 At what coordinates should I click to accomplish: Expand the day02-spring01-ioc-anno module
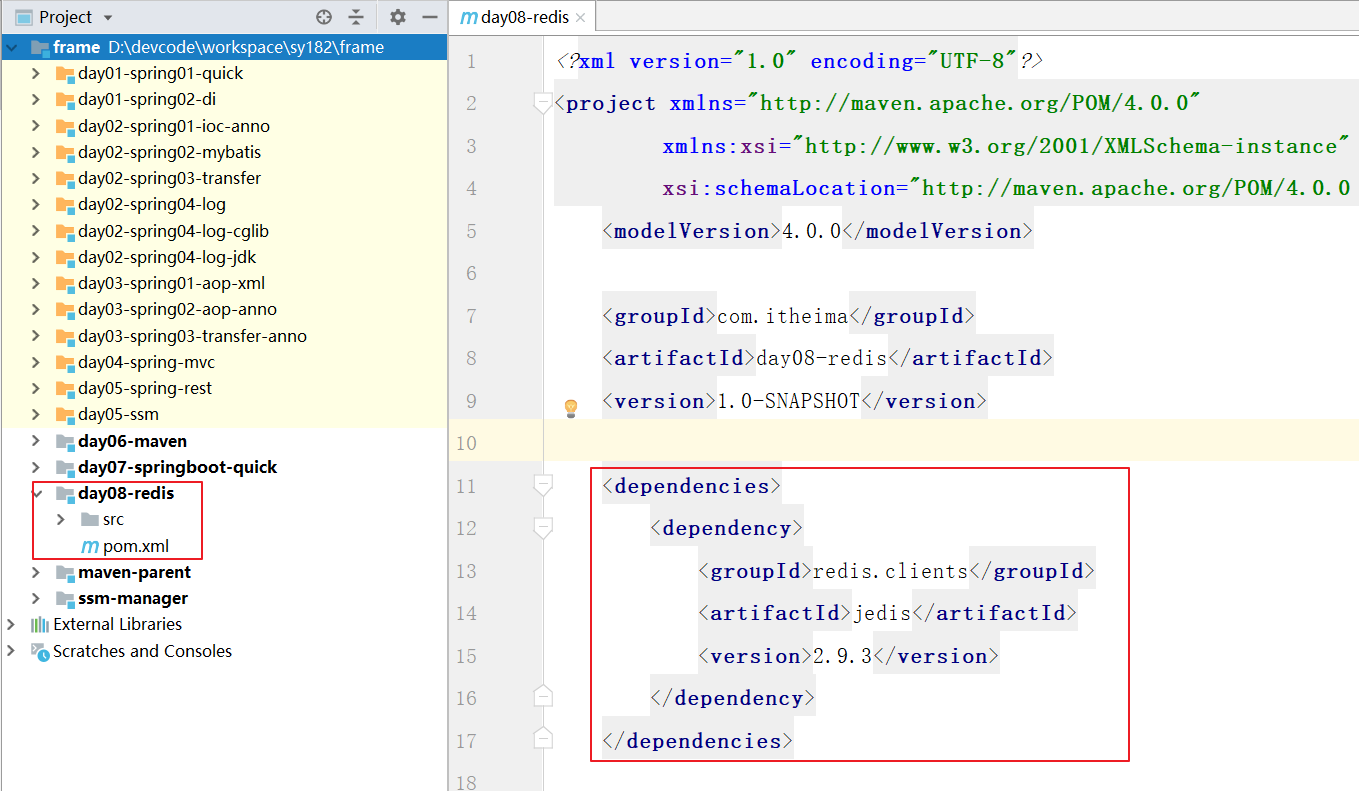click(36, 126)
